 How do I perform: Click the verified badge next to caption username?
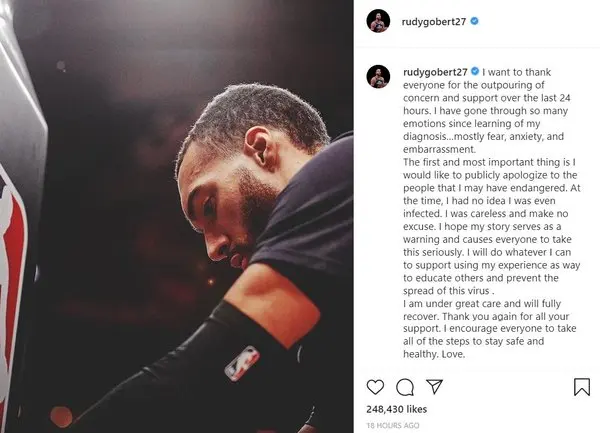(475, 72)
